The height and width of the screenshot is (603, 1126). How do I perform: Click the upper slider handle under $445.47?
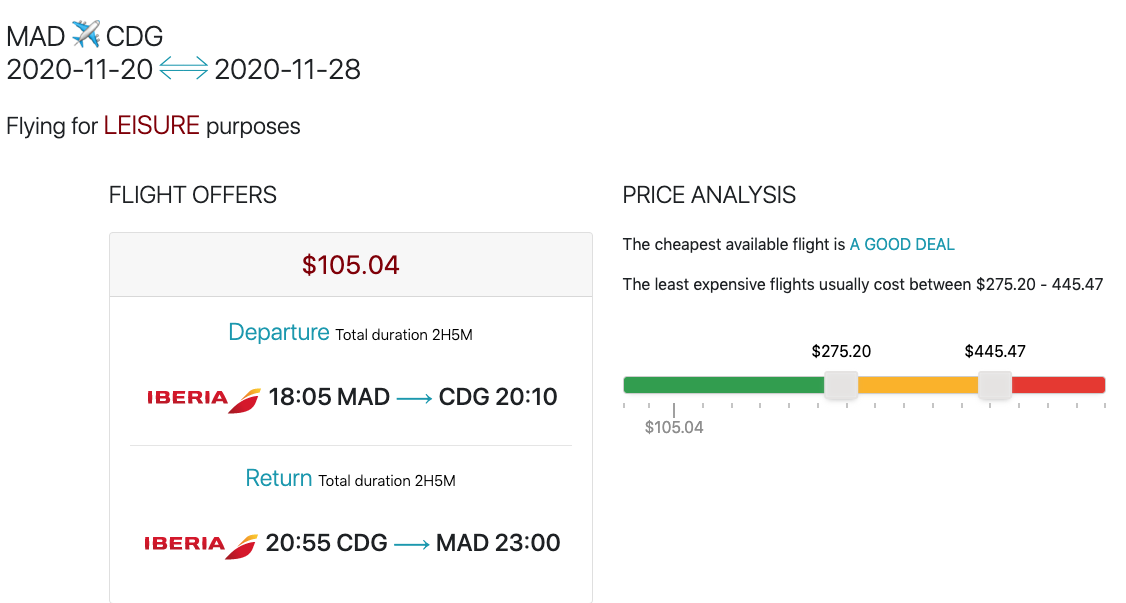click(994, 385)
